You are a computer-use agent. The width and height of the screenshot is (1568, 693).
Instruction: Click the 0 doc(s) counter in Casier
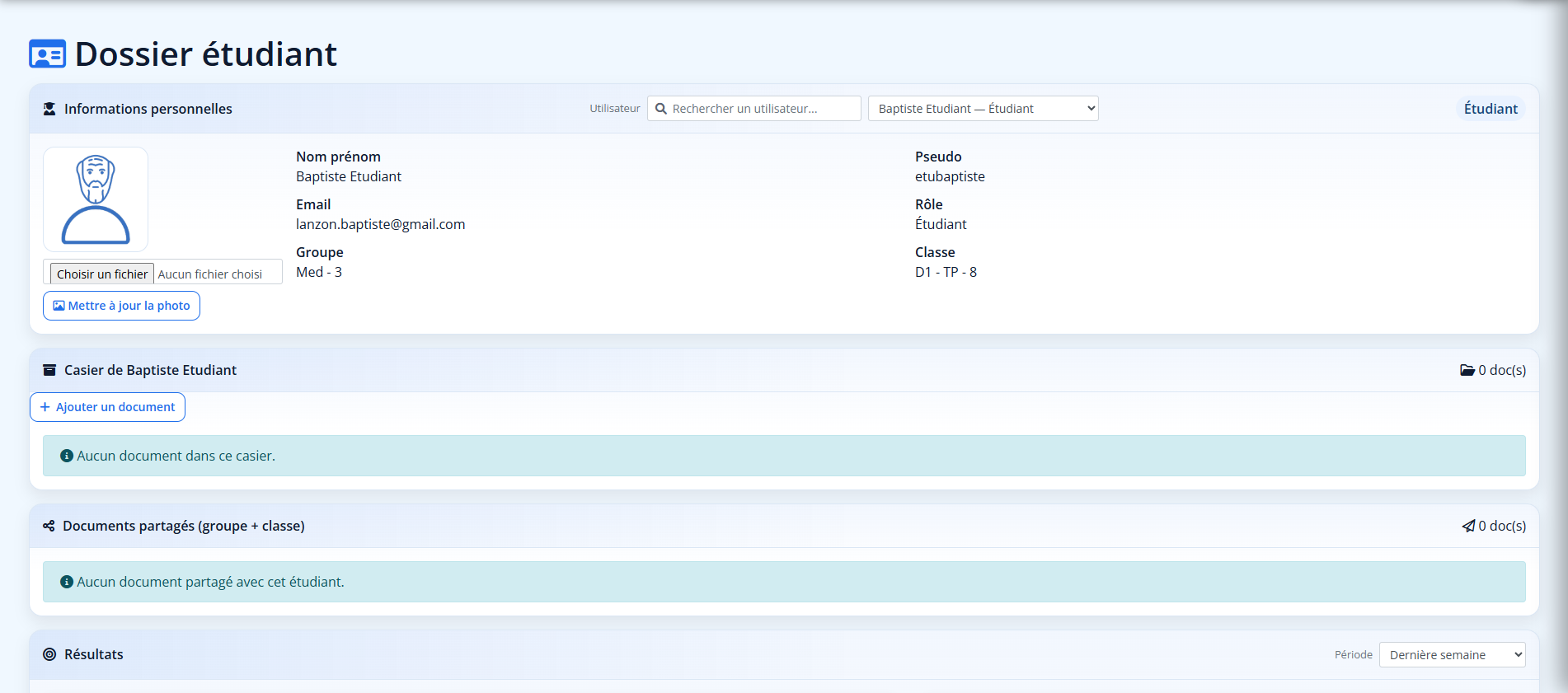pos(1501,370)
